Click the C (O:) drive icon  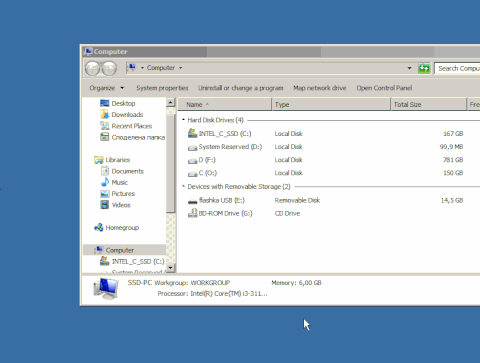(192, 174)
